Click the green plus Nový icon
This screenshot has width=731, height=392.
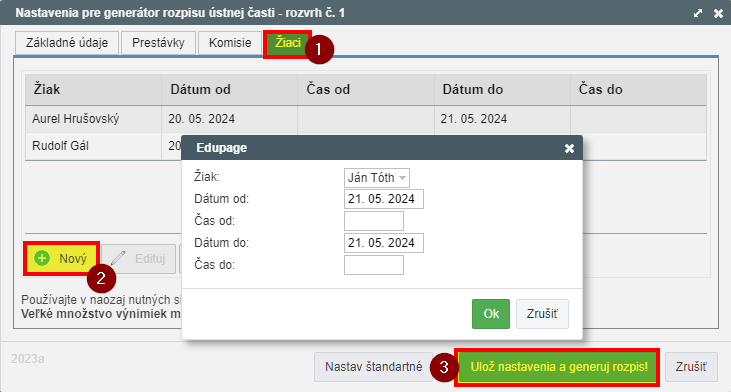pos(42,258)
